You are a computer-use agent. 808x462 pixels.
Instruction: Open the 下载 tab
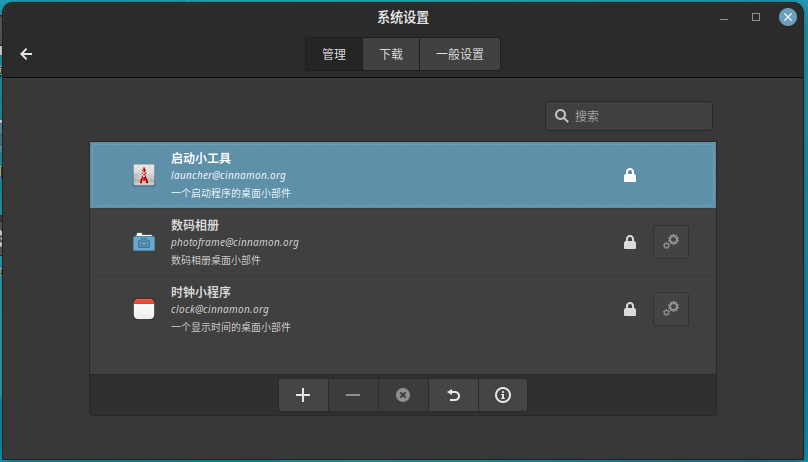391,54
